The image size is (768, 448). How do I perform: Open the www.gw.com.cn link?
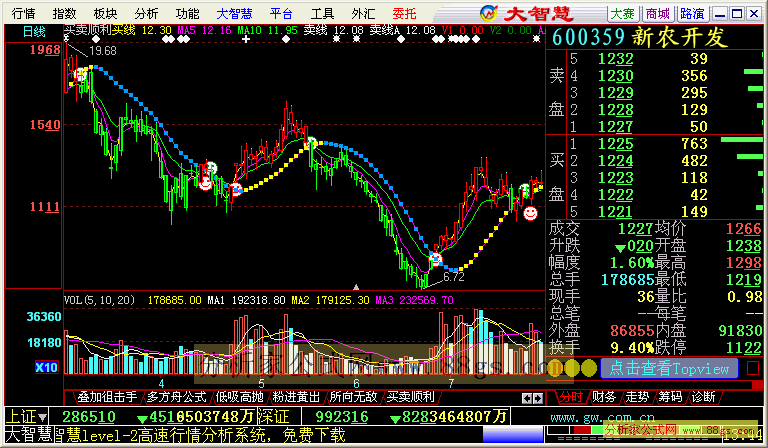click(x=602, y=418)
